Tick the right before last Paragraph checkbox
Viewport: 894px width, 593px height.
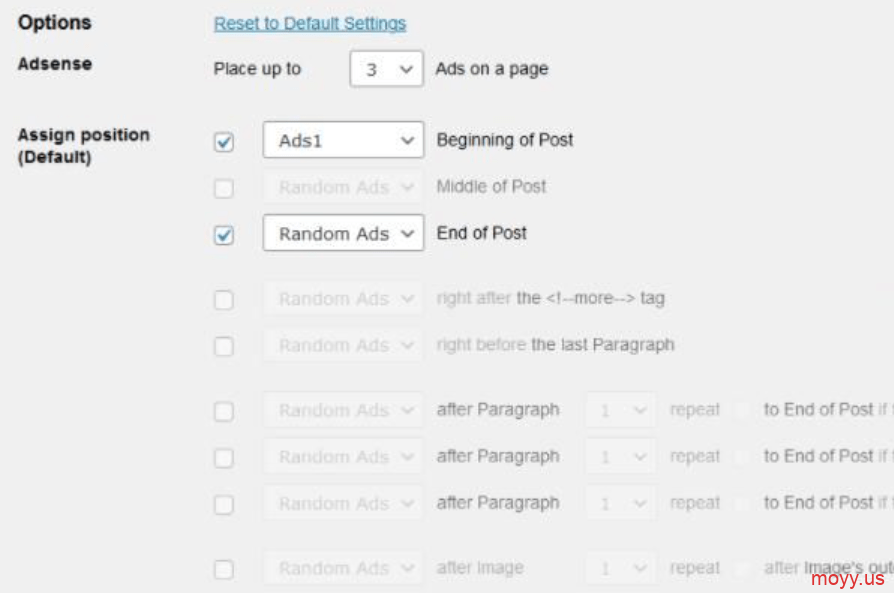click(224, 346)
